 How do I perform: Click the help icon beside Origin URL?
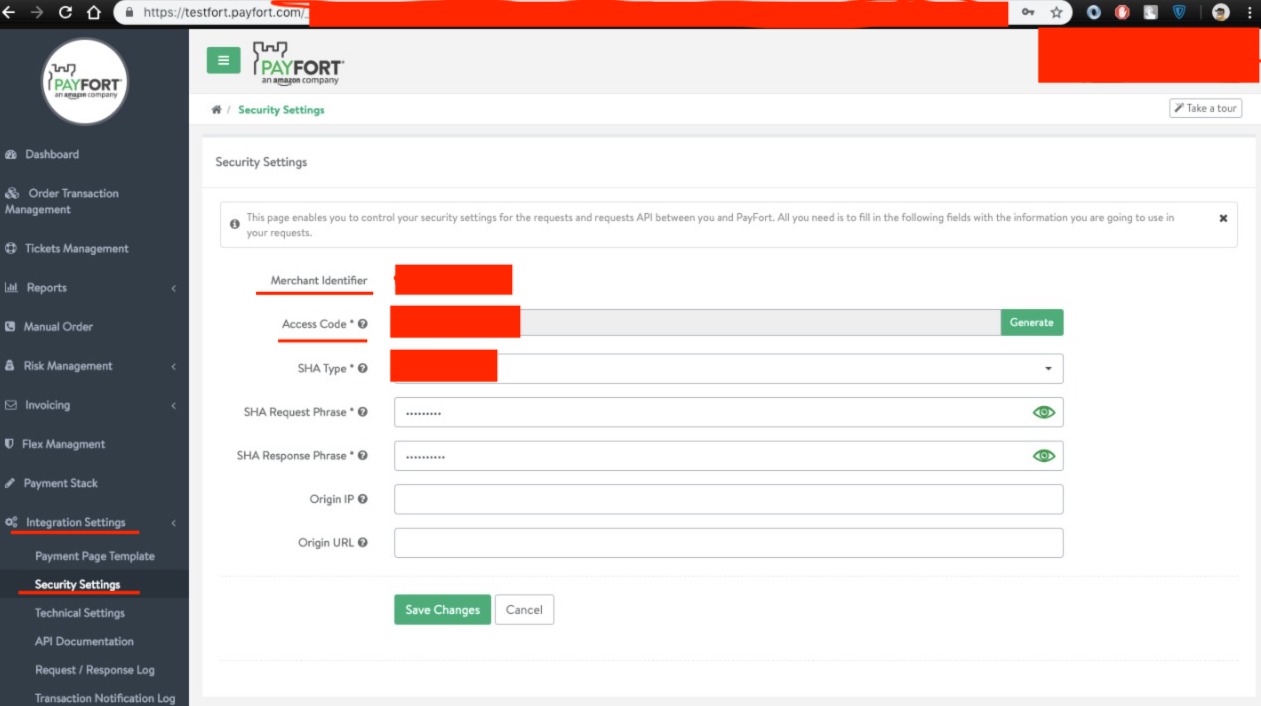[363, 543]
